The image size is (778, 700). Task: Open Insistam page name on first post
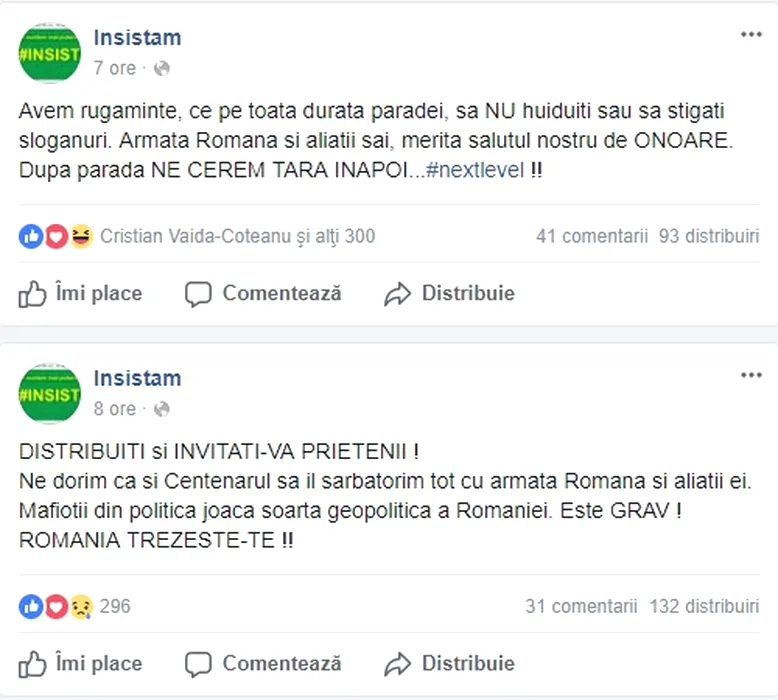pyautogui.click(x=137, y=38)
